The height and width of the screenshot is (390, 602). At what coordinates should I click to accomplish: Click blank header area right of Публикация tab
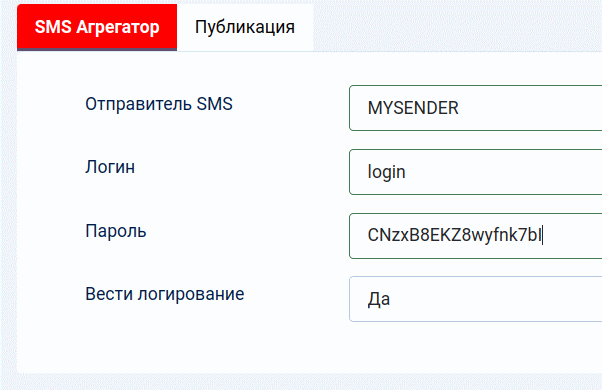(x=457, y=27)
